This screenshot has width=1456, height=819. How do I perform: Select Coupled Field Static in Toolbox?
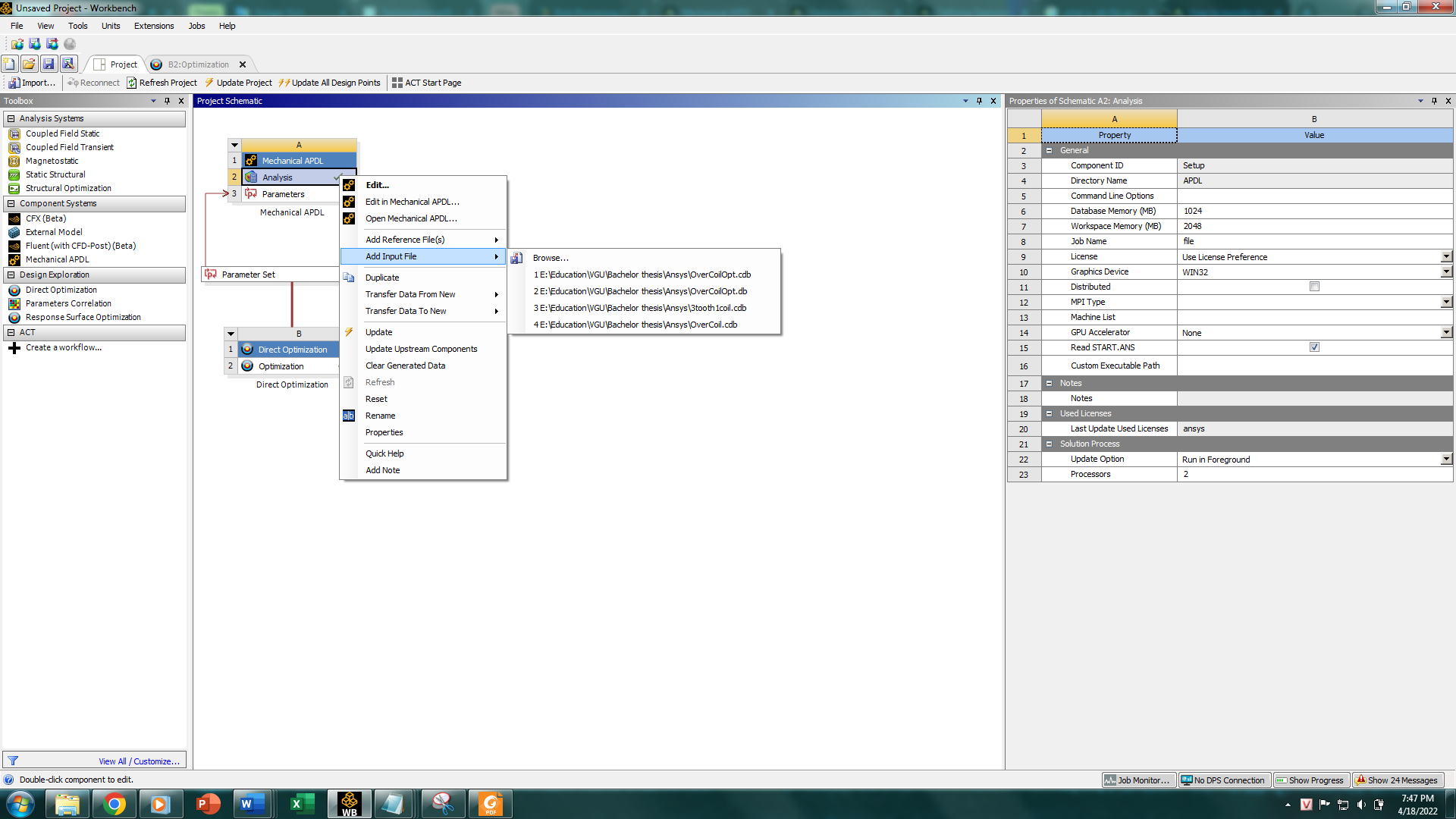62,133
